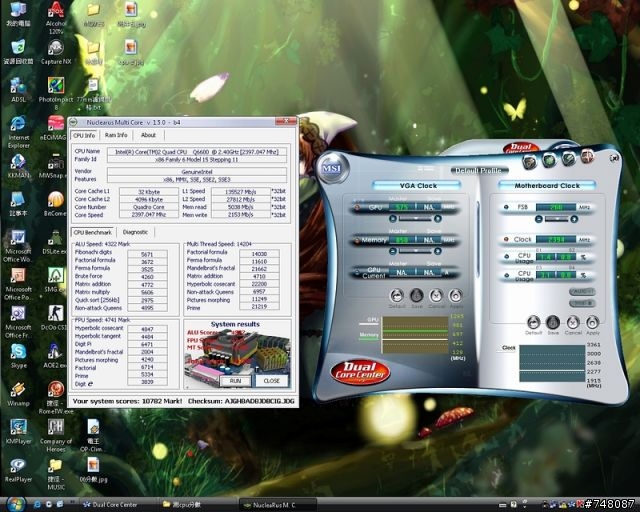Open the RealPlayer desktop icon

pos(18,470)
